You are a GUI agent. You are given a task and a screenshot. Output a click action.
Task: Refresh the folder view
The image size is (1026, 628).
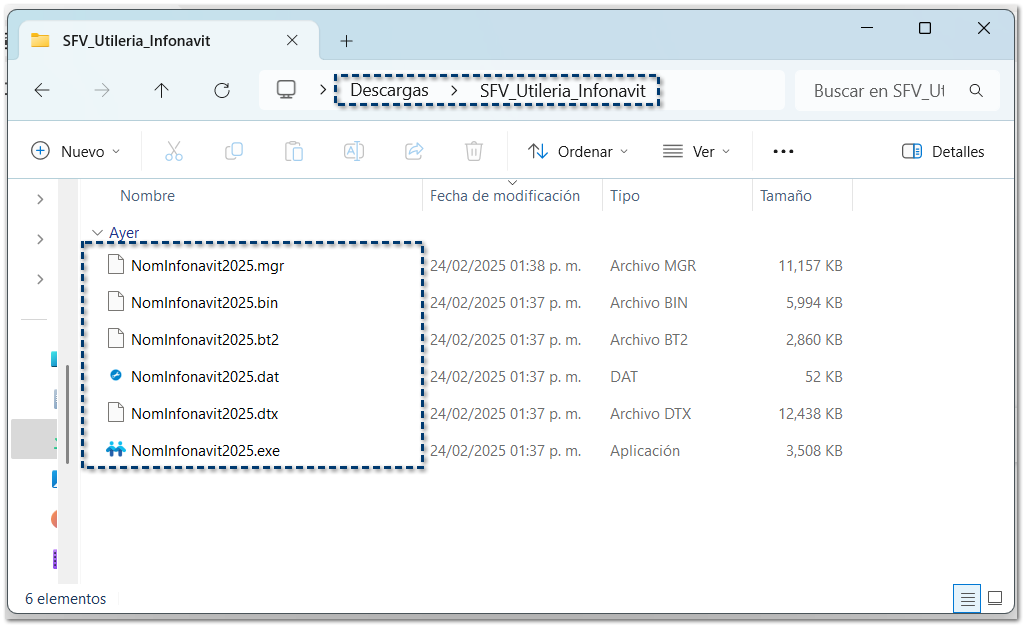(x=222, y=90)
